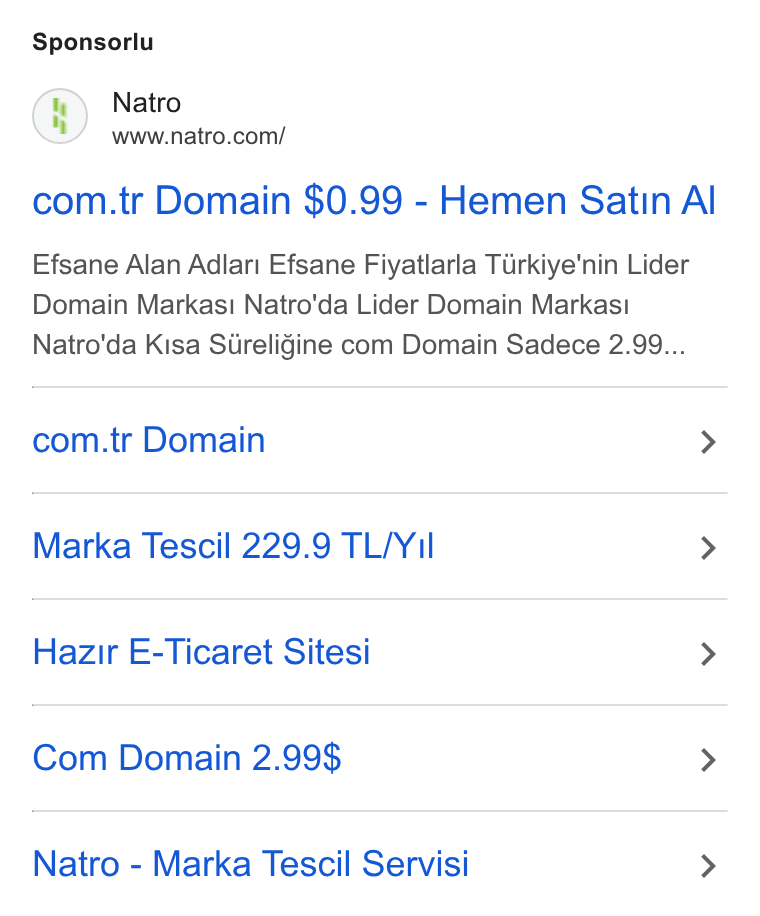Click the arrow next to Com Domain 2.99$
The width and height of the screenshot is (760, 916).
708,760
